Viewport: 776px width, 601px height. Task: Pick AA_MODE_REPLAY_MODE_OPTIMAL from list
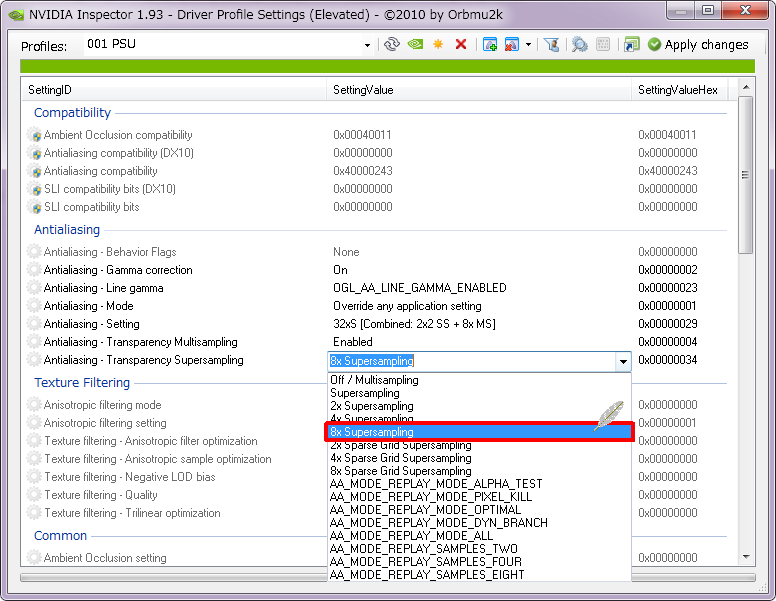[x=425, y=510]
